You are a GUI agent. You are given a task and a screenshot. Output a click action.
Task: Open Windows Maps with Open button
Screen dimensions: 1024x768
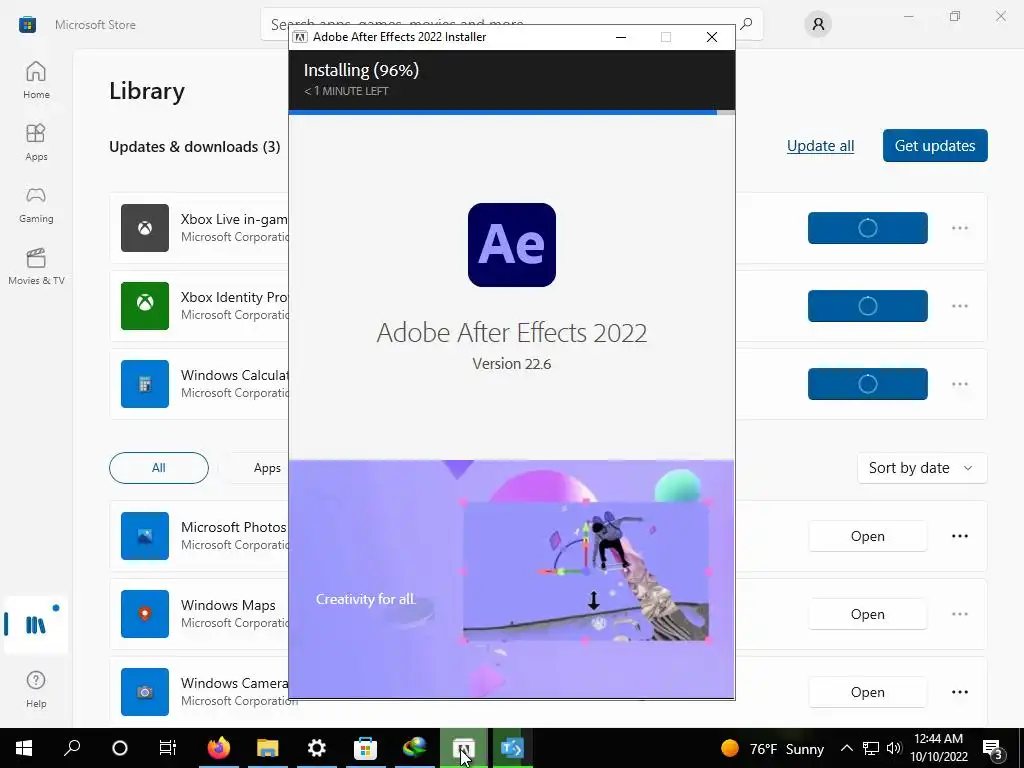point(867,614)
